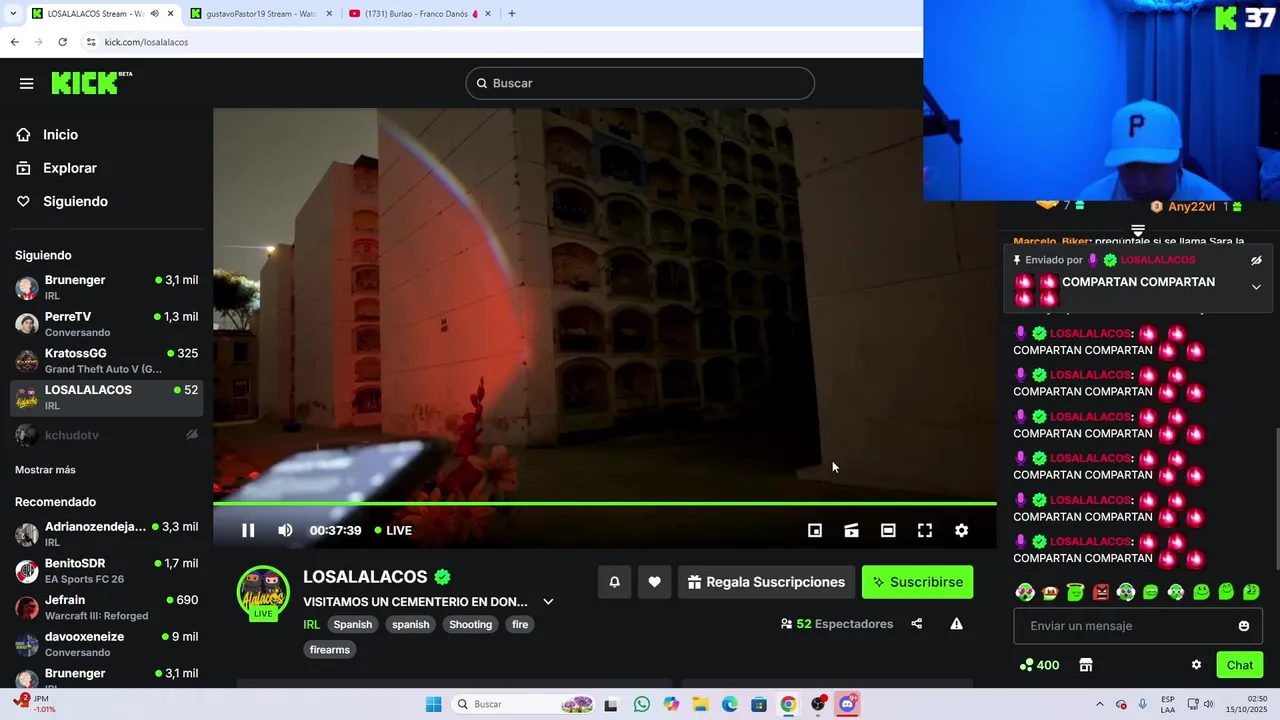Open the Windows Start menu
This screenshot has width=1280, height=720.
[433, 704]
